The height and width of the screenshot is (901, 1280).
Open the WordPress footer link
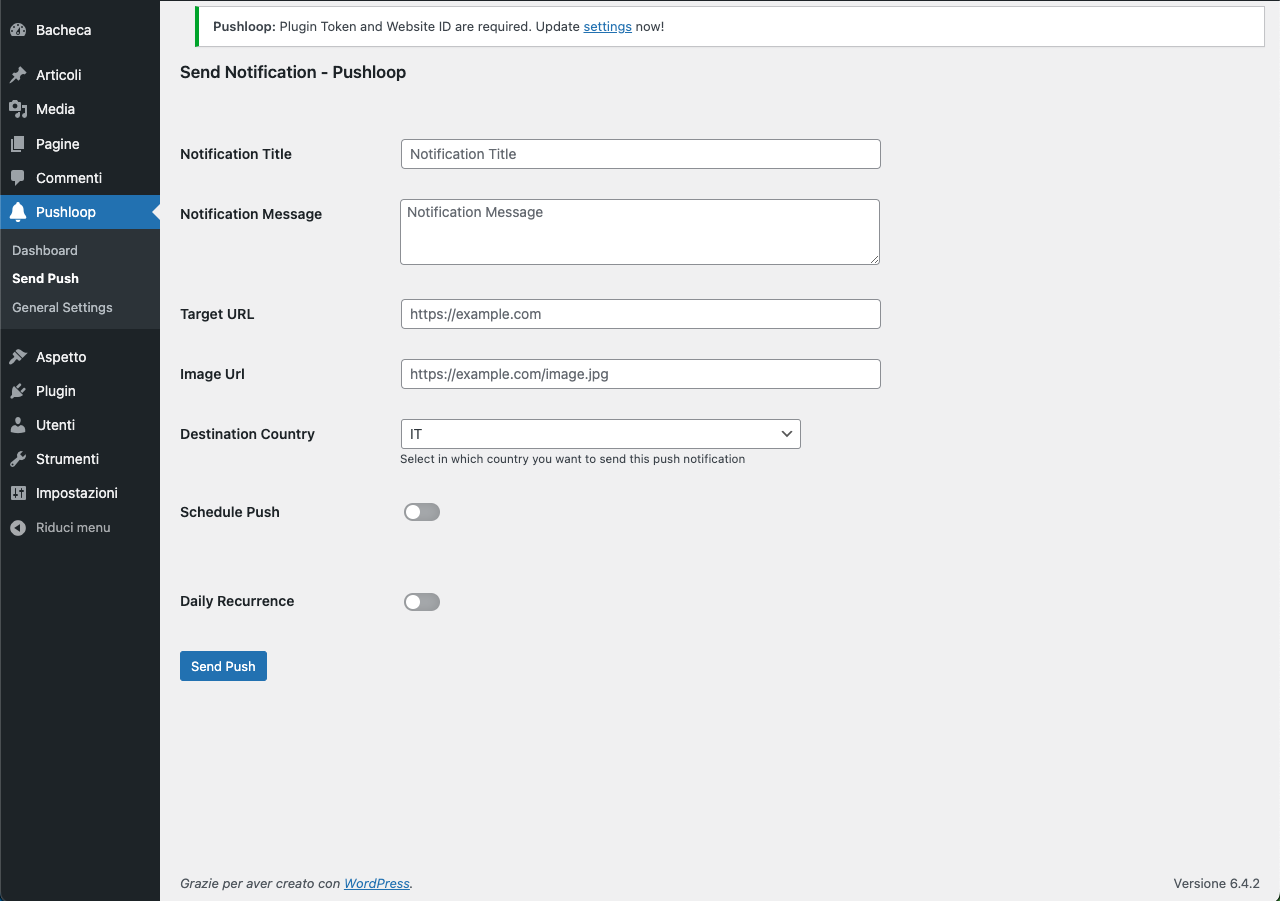377,884
